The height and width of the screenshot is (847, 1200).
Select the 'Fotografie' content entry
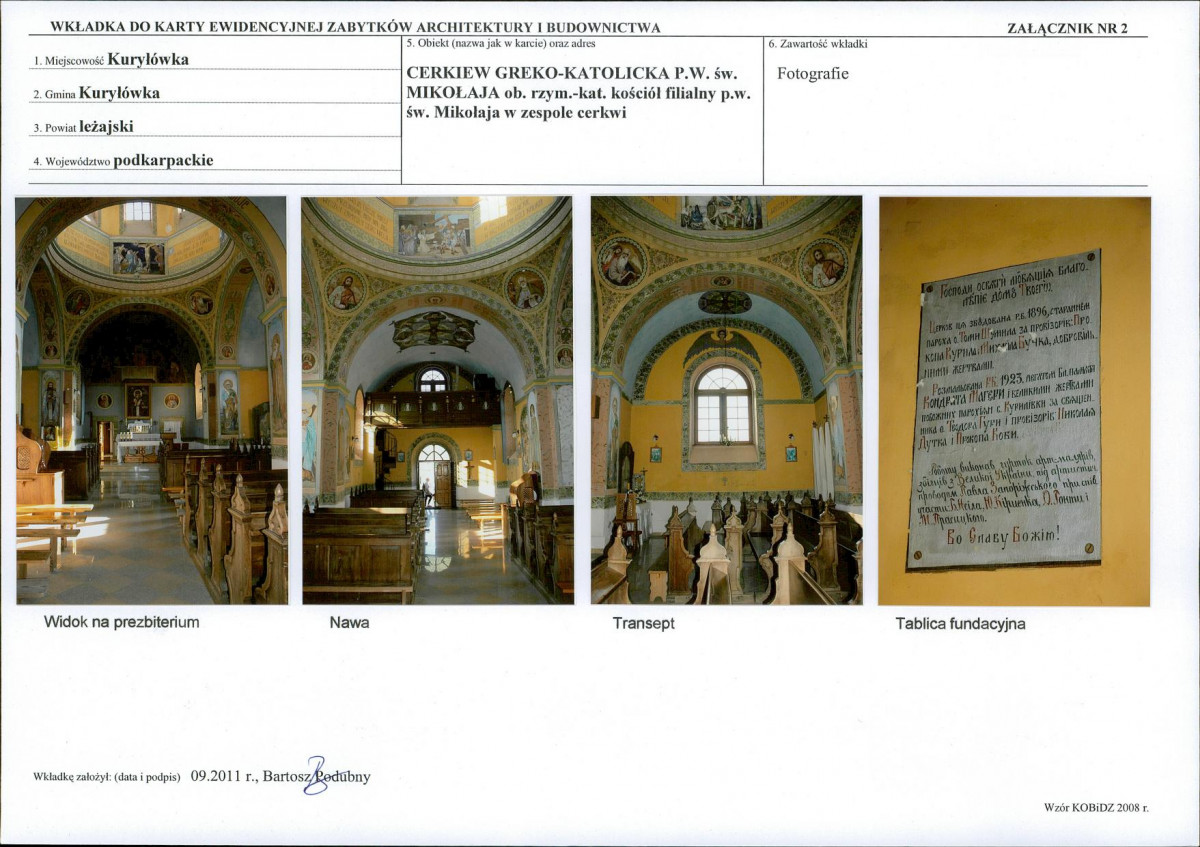813,74
